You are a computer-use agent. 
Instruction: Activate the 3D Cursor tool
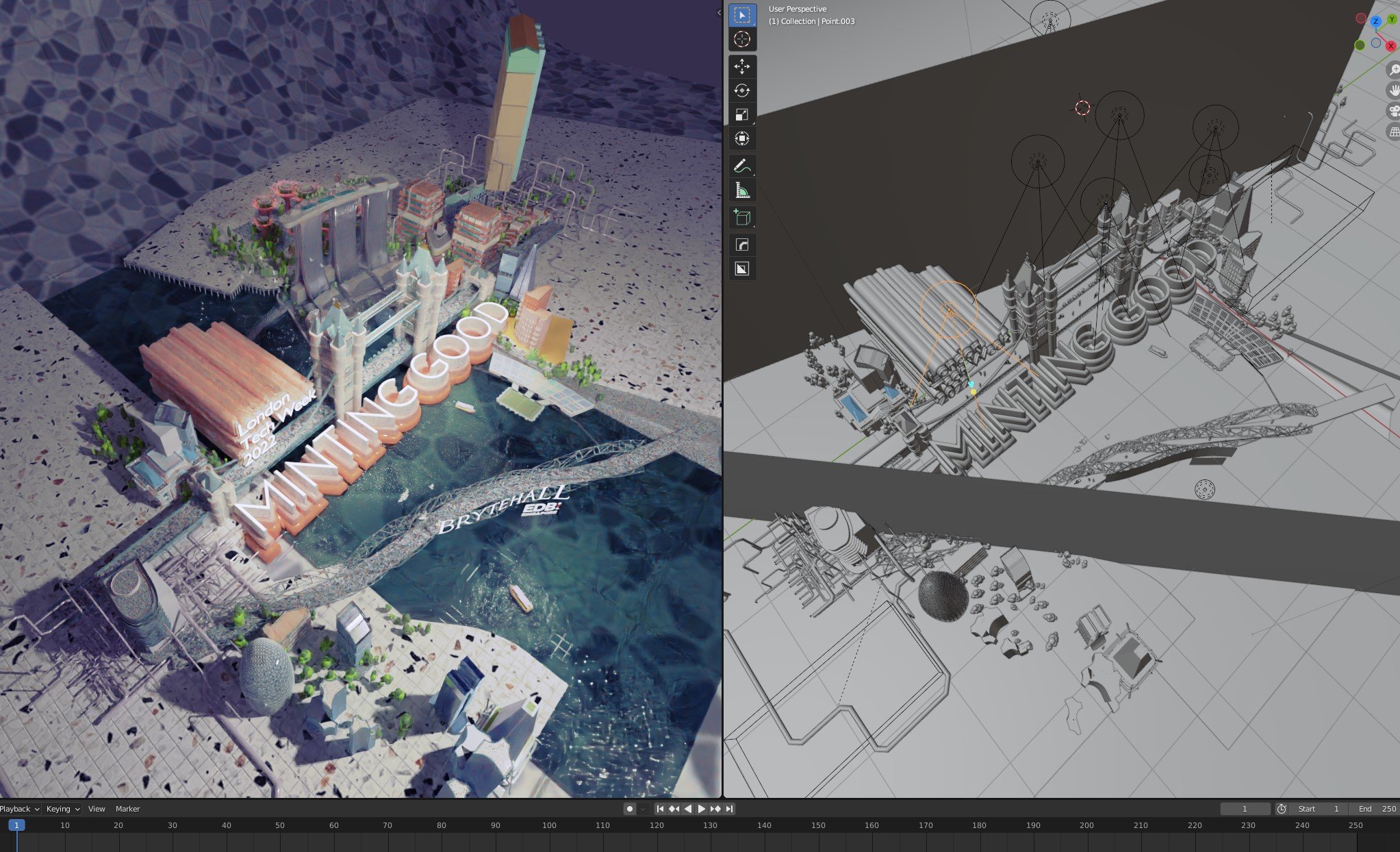point(742,39)
